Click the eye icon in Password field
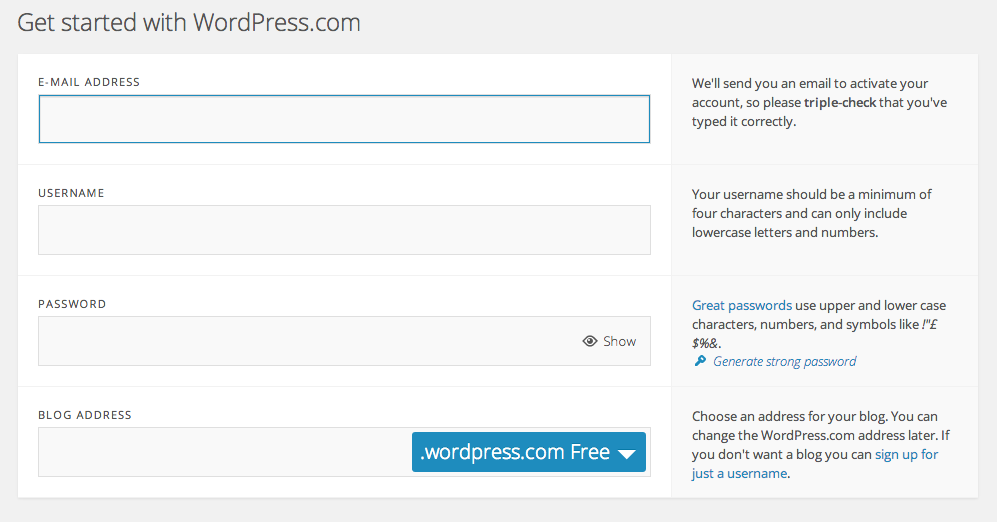The width and height of the screenshot is (997, 522). [589, 341]
